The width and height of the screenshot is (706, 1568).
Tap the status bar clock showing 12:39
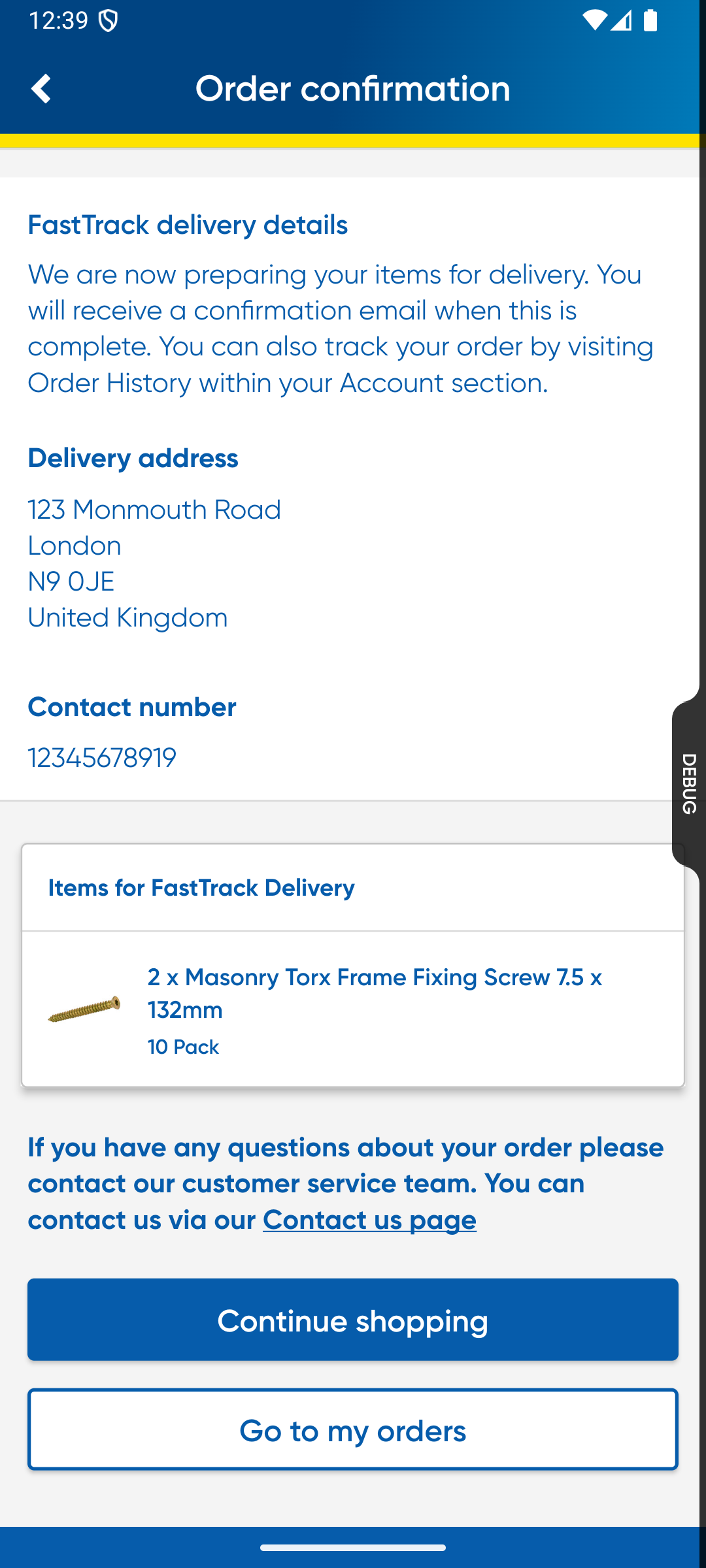tap(59, 20)
